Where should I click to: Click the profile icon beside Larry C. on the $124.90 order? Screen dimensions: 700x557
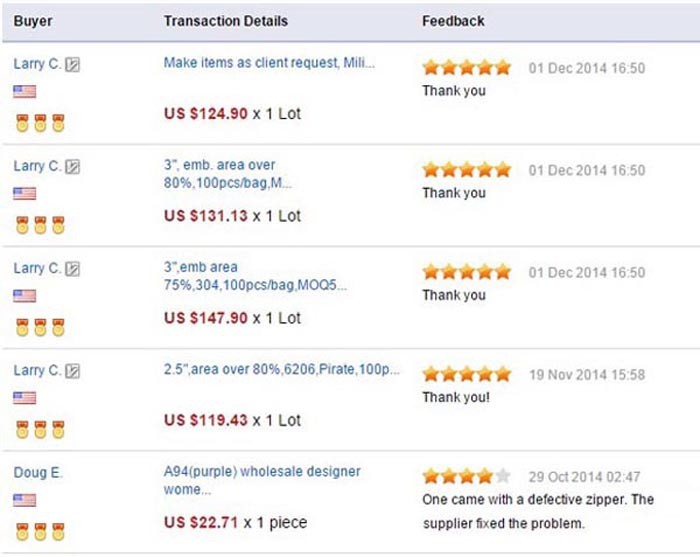click(x=73, y=64)
